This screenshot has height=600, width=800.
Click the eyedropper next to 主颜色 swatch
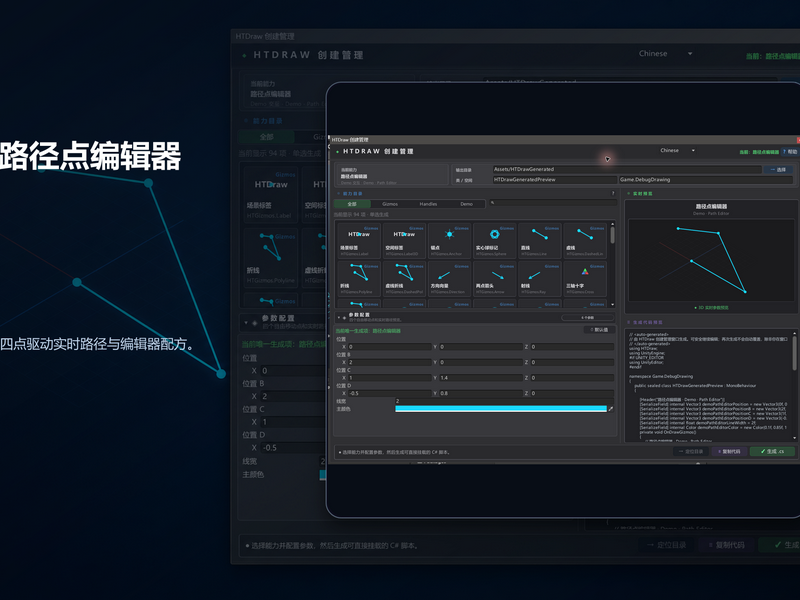click(x=611, y=409)
